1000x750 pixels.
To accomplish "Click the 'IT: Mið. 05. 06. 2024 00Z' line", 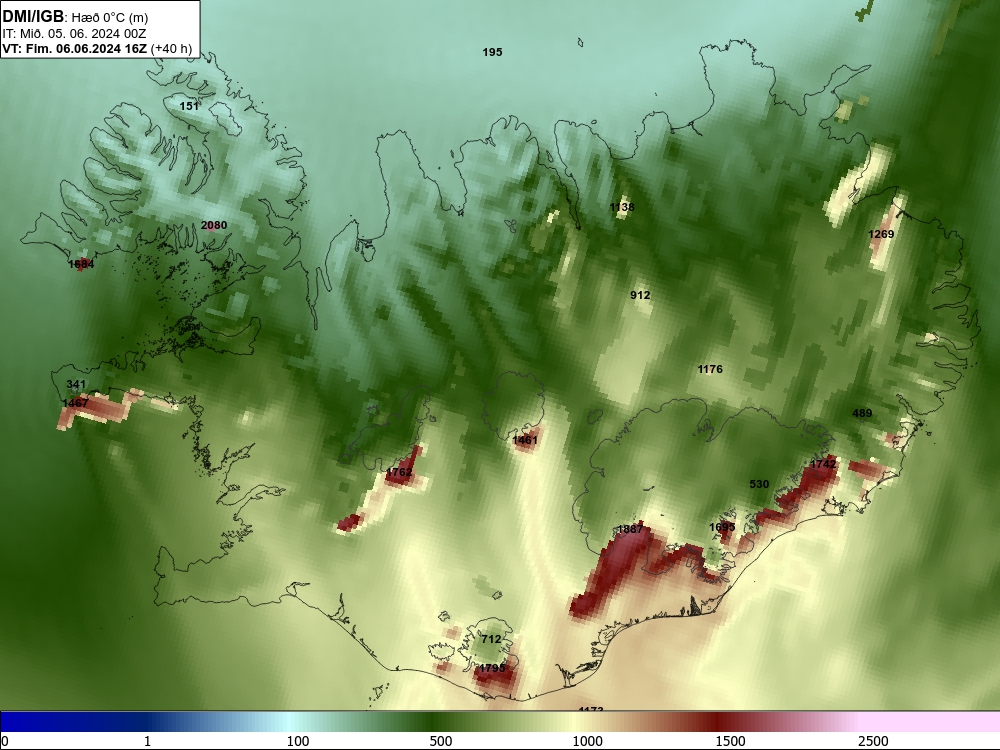I will click(75, 34).
